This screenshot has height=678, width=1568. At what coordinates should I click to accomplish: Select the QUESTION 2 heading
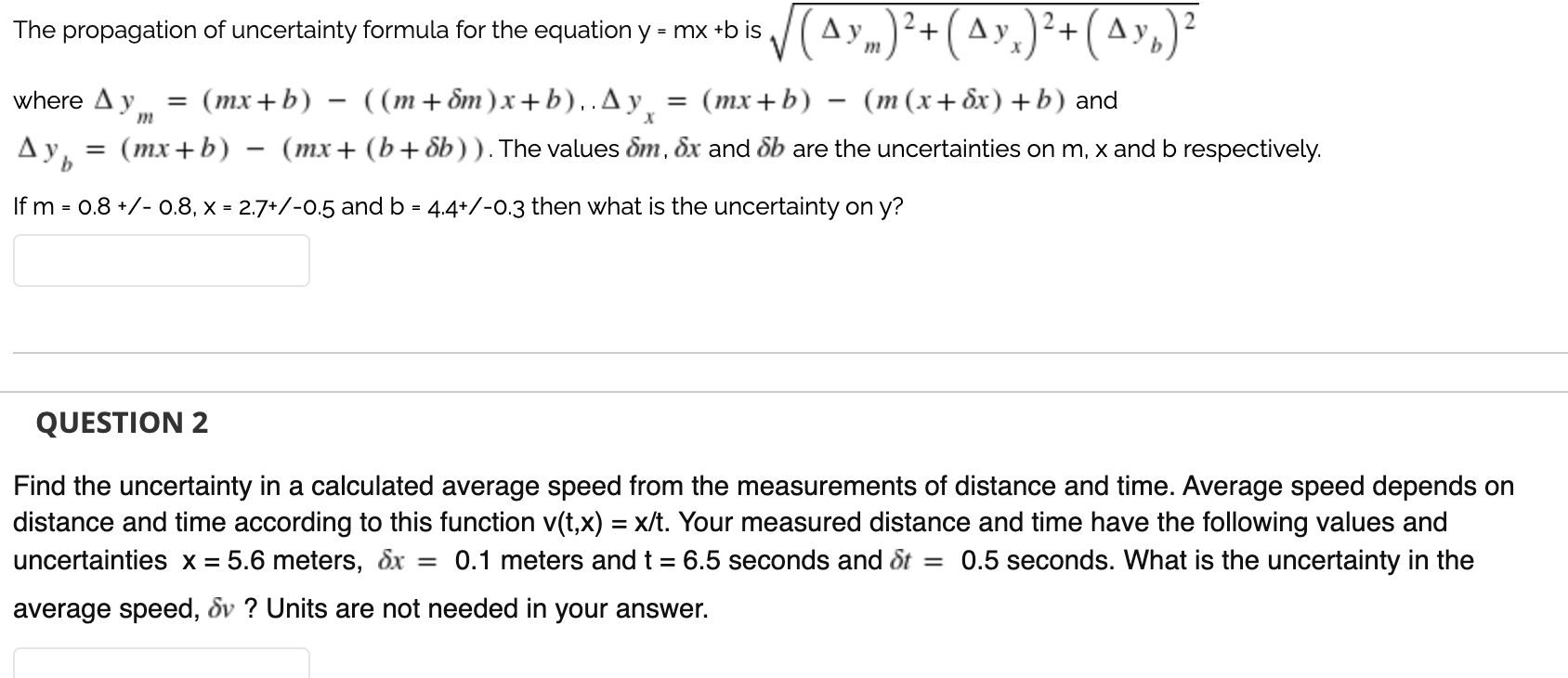[x=122, y=423]
